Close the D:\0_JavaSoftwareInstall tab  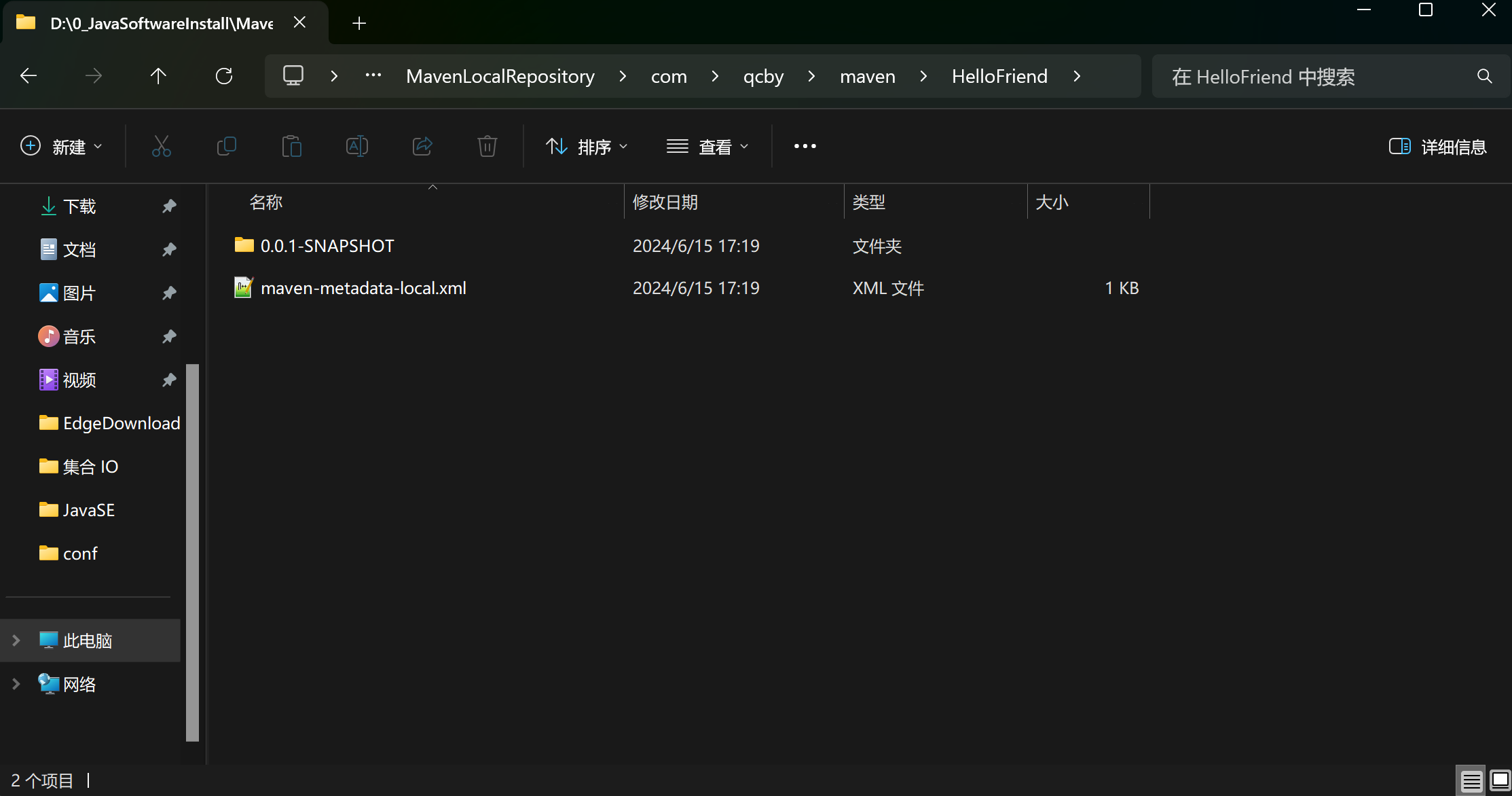coord(299,22)
